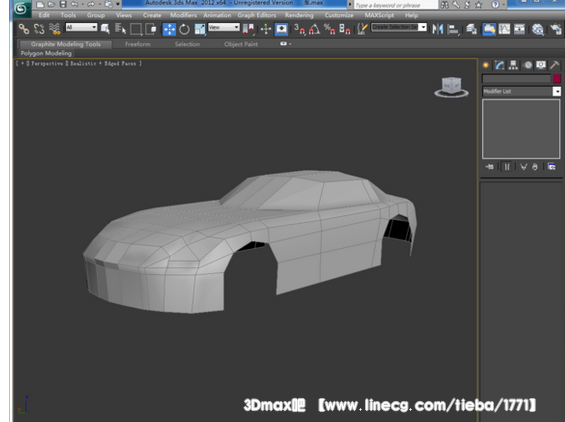
Task: Select the Unlink Selection tool
Action: (39, 29)
